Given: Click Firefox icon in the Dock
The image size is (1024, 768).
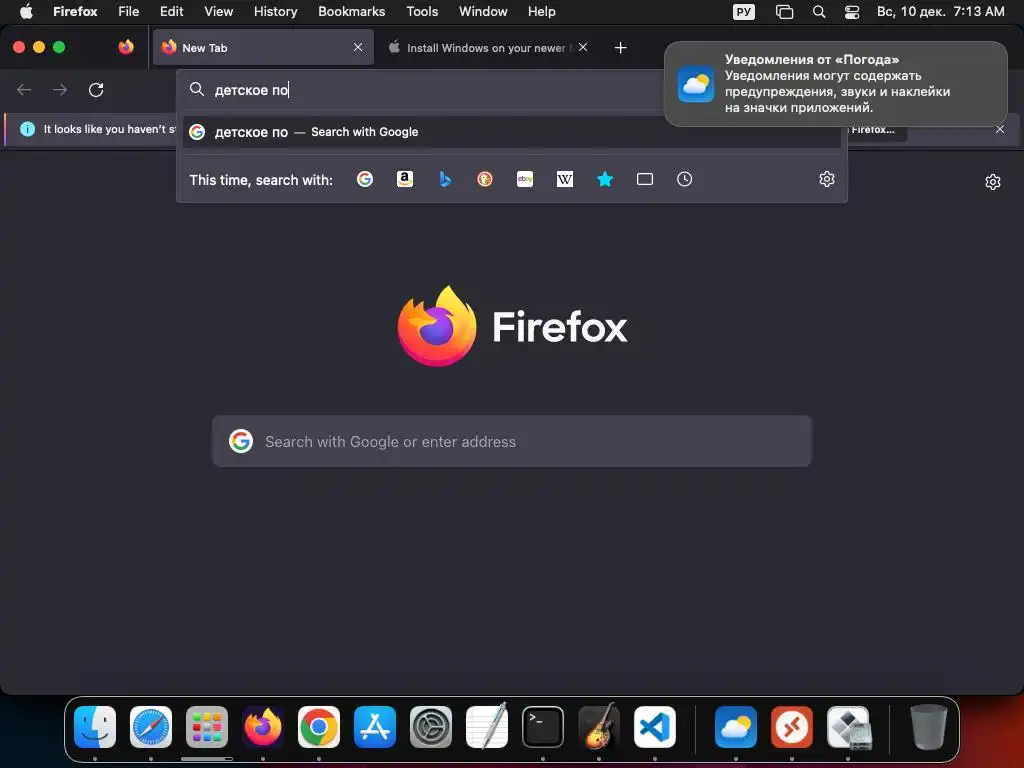Looking at the screenshot, I should click(x=263, y=727).
